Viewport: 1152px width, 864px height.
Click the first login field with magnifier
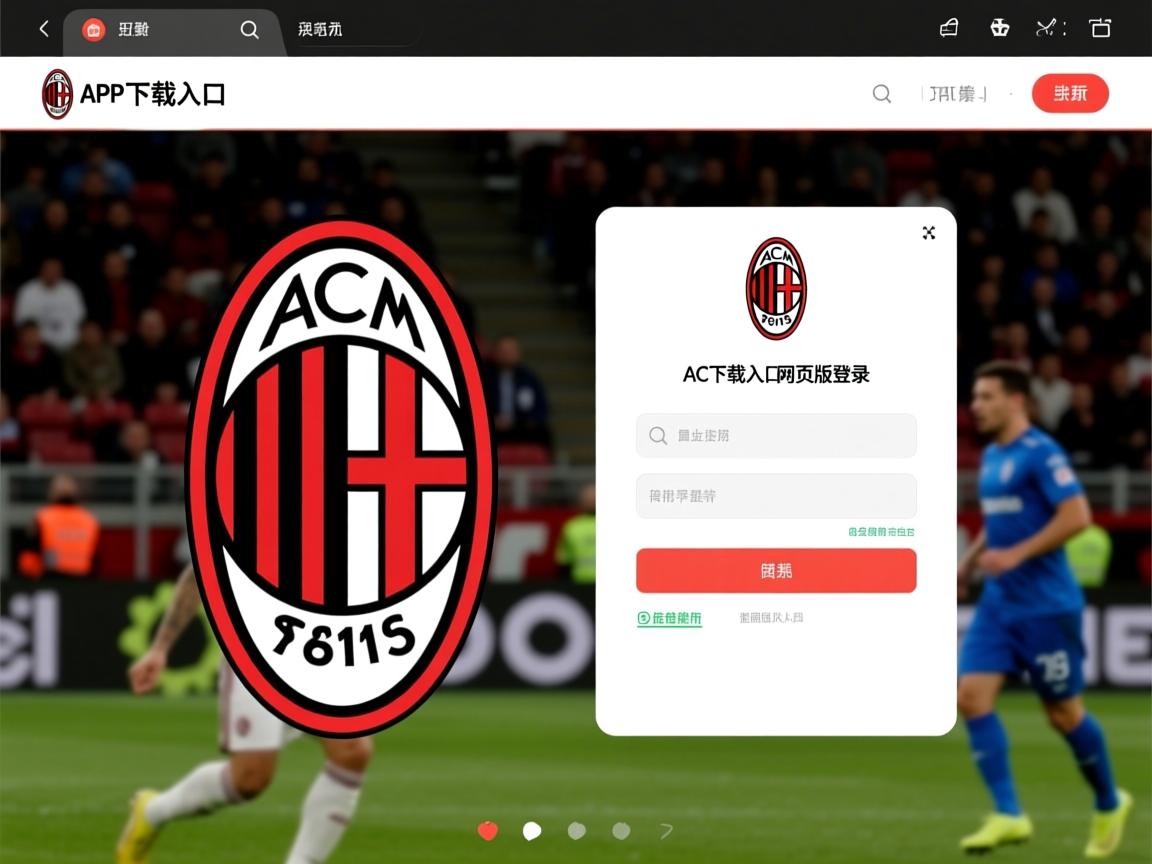click(x=777, y=436)
